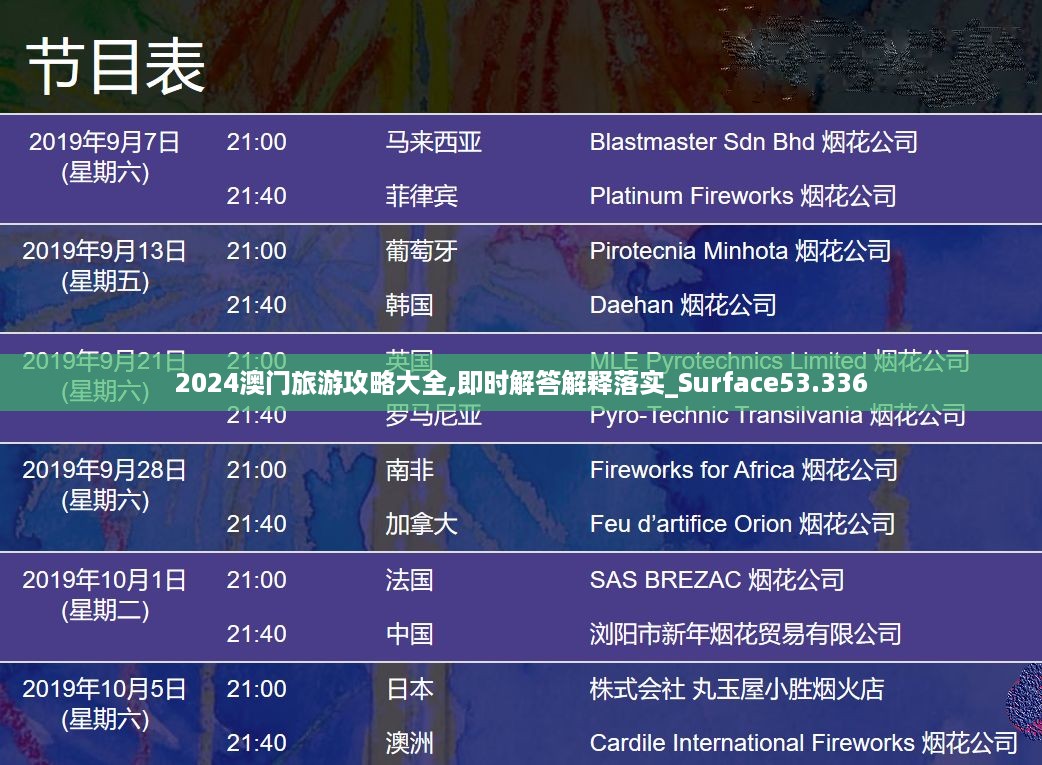The height and width of the screenshot is (765, 1042).
Task: Select Daehan 烟花公司
Action: pyautogui.click(x=683, y=304)
